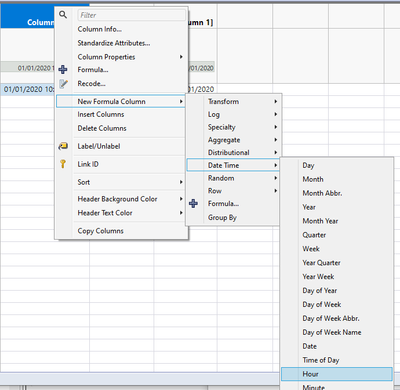Screen dimensions: 400x390
Task: Expand the Transform submenu
Action: [x=233, y=101]
